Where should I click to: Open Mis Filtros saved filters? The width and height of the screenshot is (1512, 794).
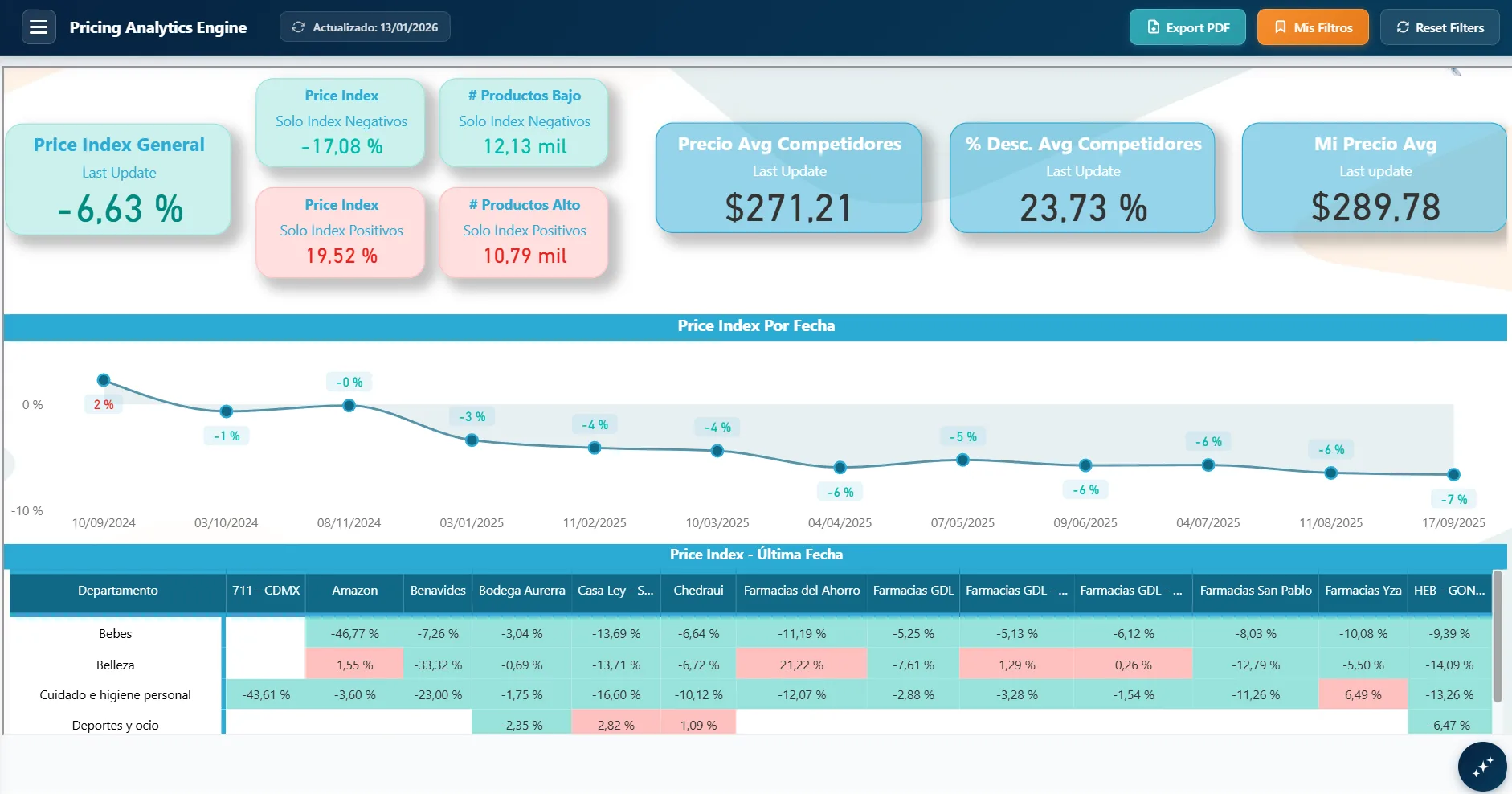tap(1313, 27)
